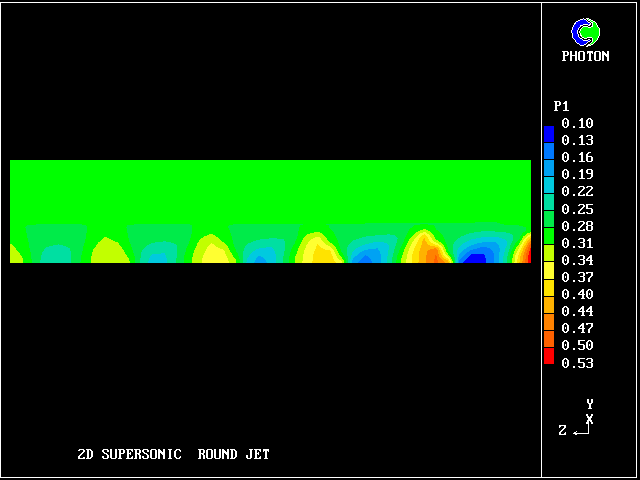Click the 0.22 legend value
Image resolution: width=640 pixels, height=480 pixels.
pos(577,191)
